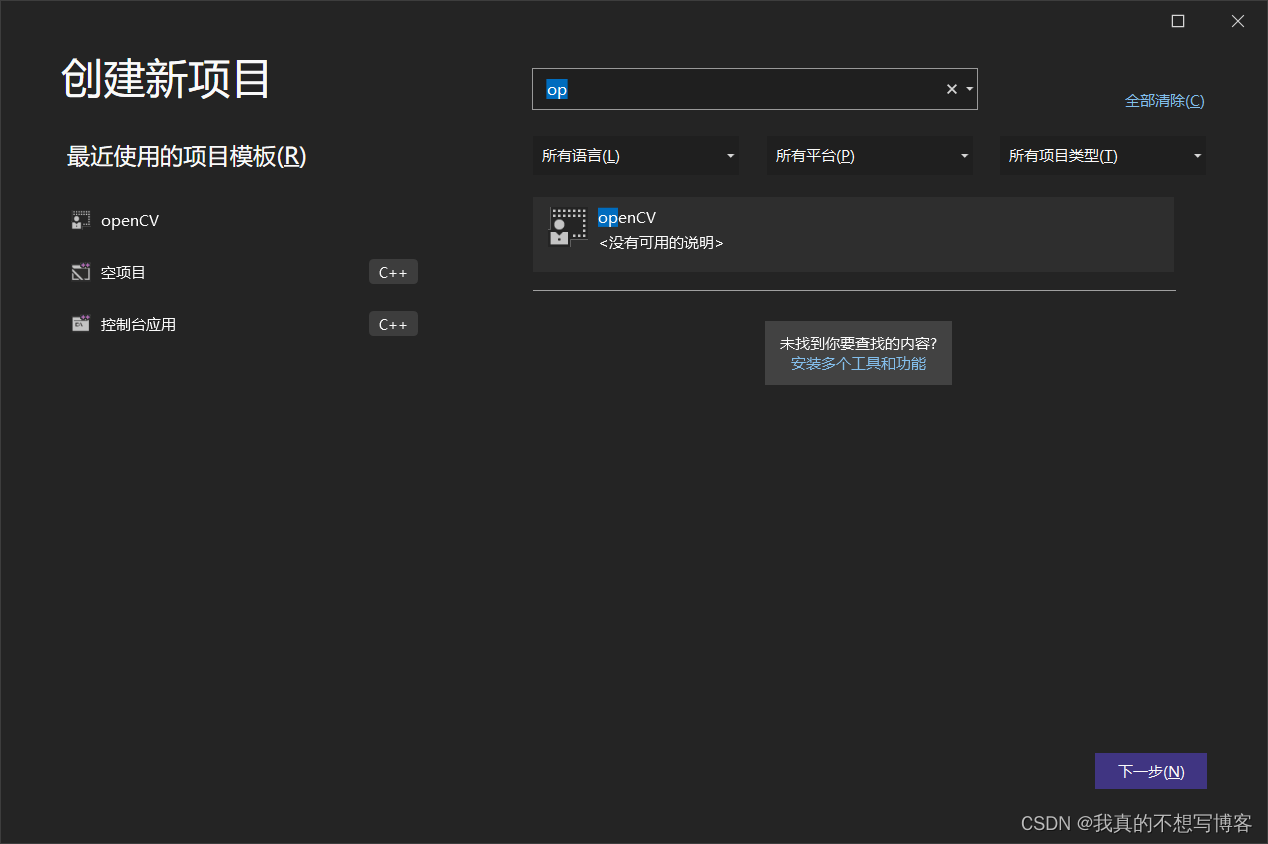The width and height of the screenshot is (1268, 844).
Task: Open 安装多个工具和功能 link
Action: coord(857,363)
